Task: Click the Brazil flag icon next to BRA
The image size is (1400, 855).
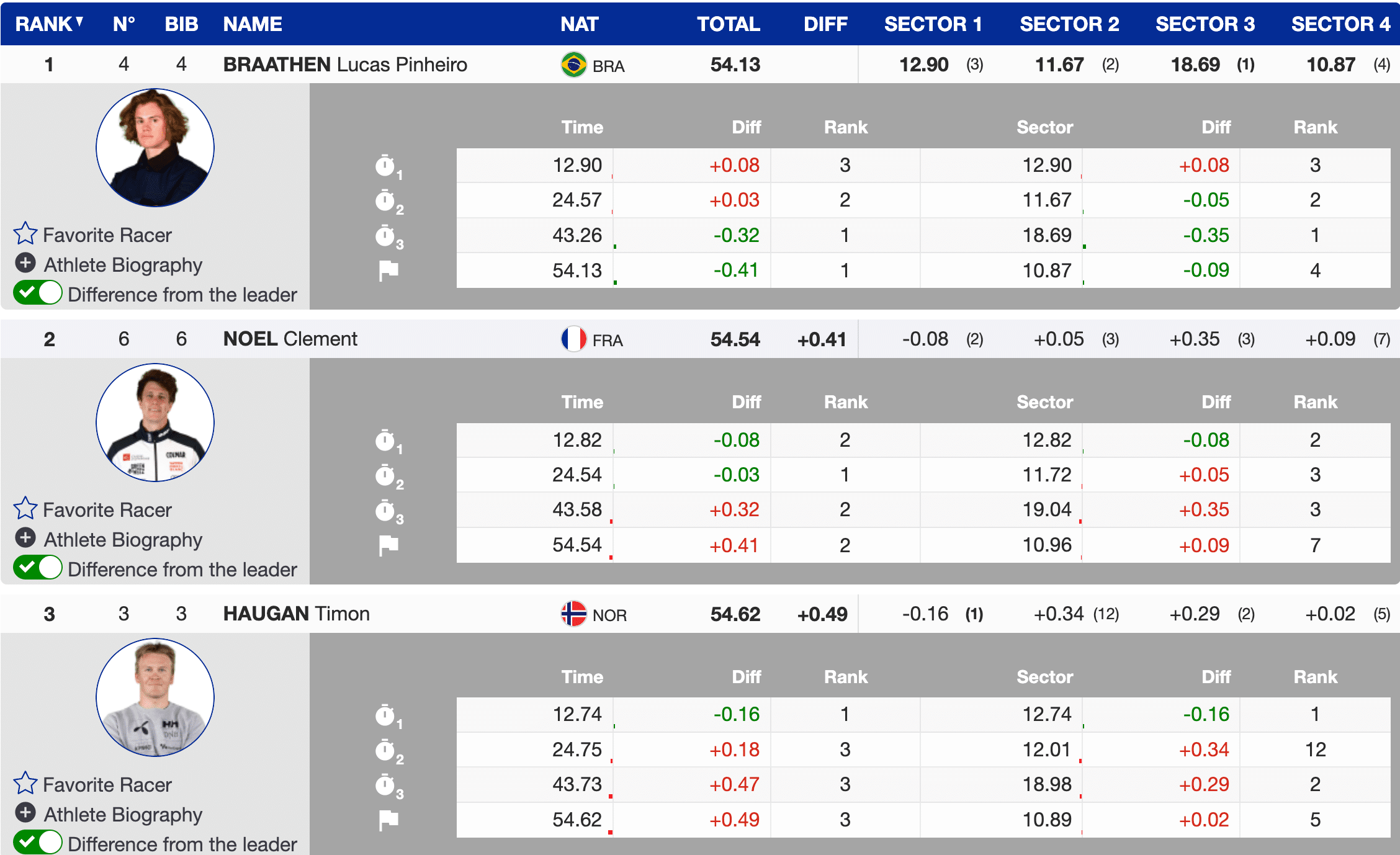Action: click(x=573, y=65)
